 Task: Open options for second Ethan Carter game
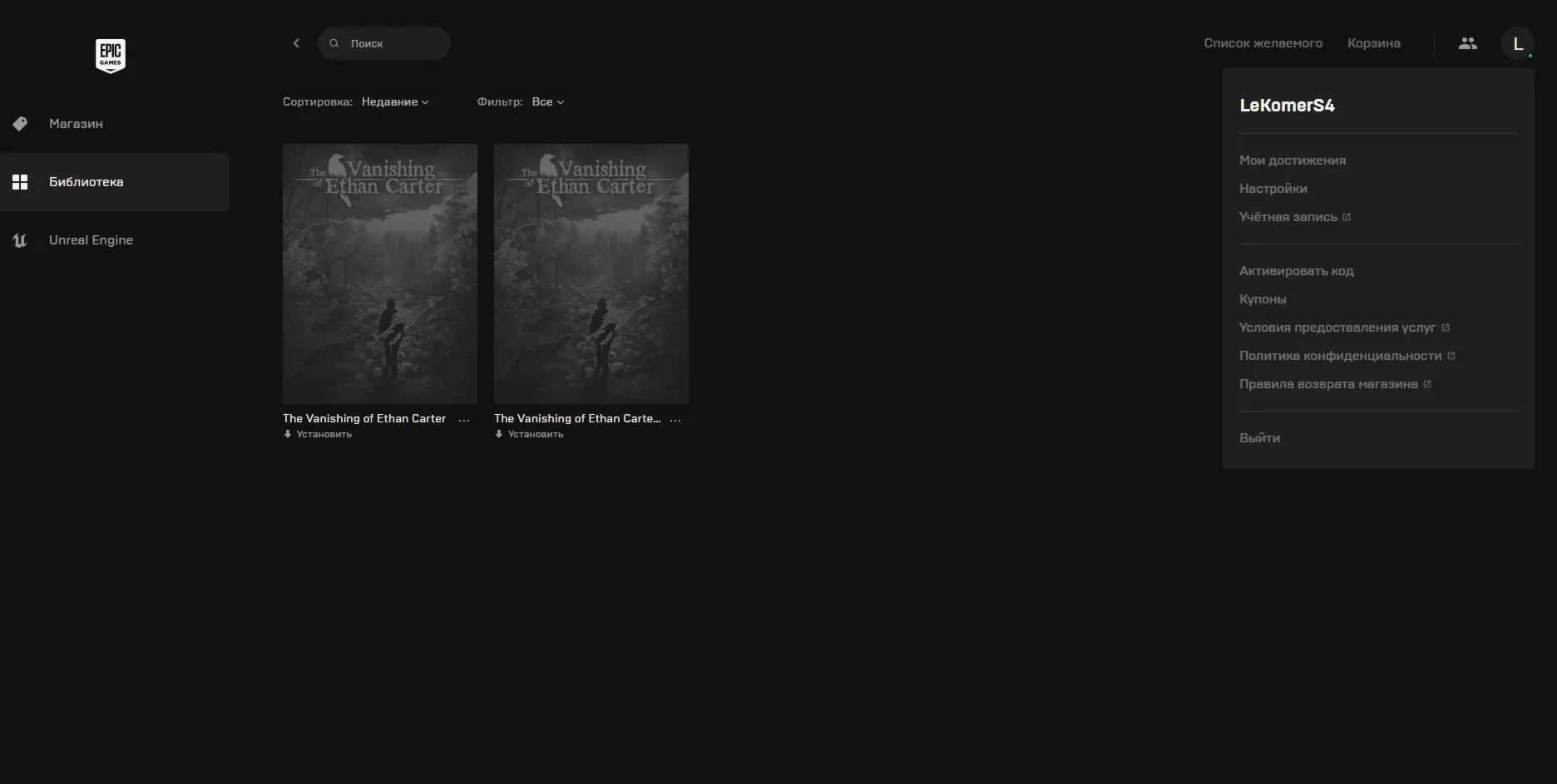(x=675, y=420)
